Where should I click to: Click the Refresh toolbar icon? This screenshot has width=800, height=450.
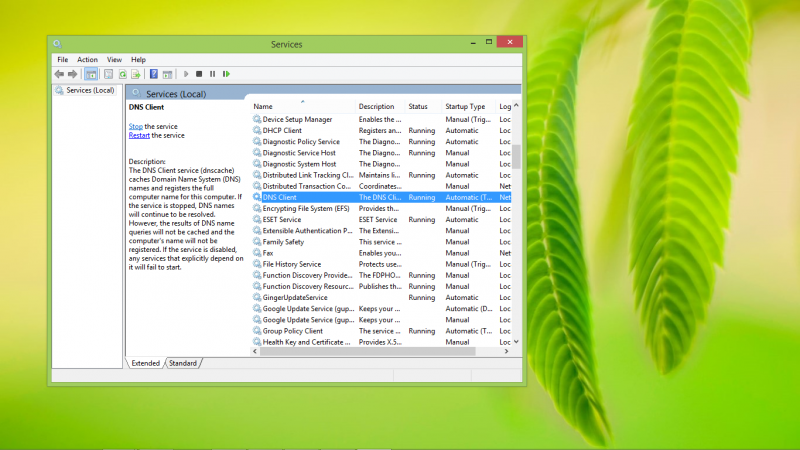coord(122,74)
